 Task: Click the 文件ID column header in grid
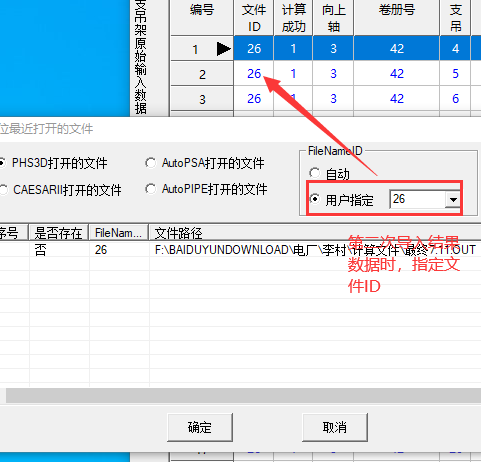click(254, 18)
